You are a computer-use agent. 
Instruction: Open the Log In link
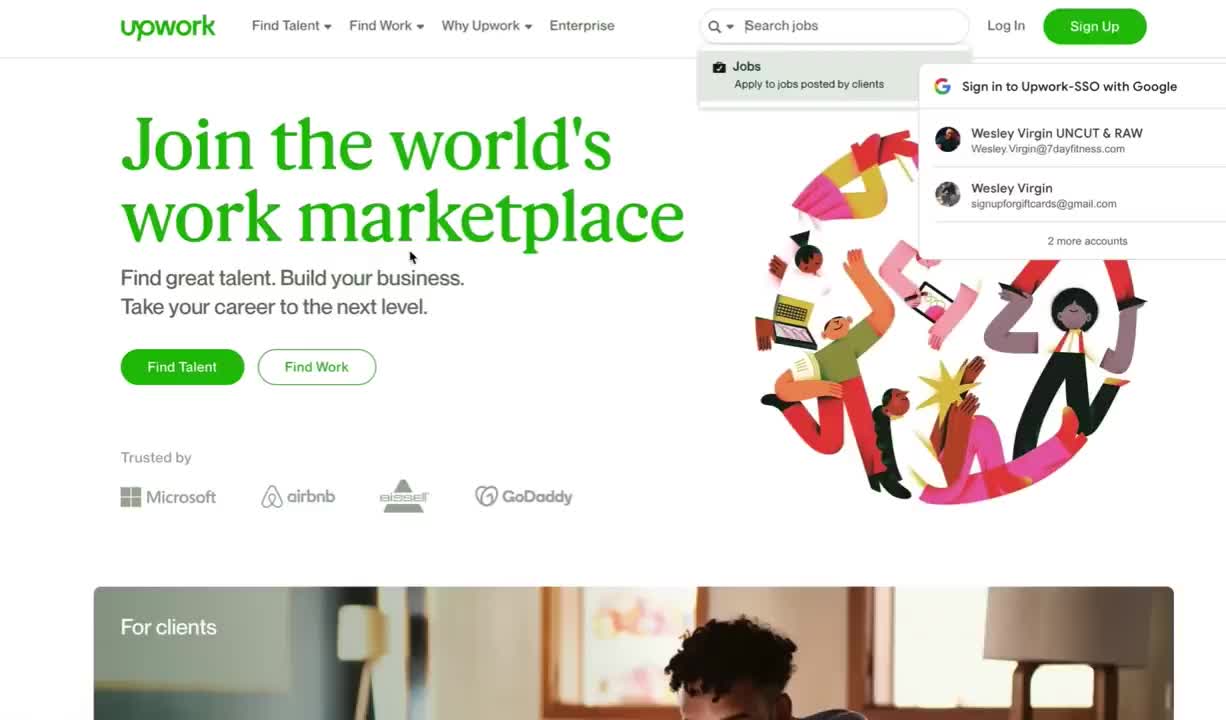(x=1006, y=26)
